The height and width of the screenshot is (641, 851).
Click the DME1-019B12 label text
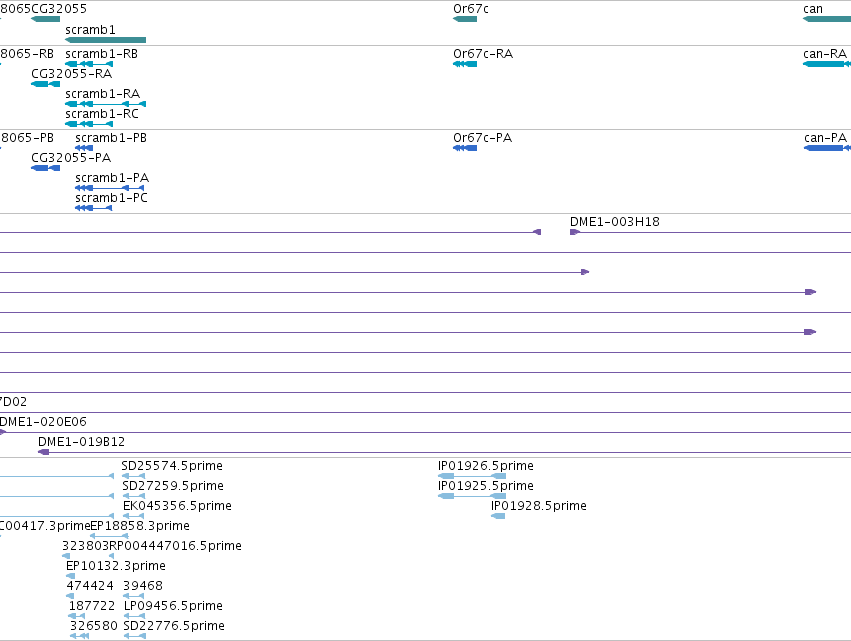point(81,442)
